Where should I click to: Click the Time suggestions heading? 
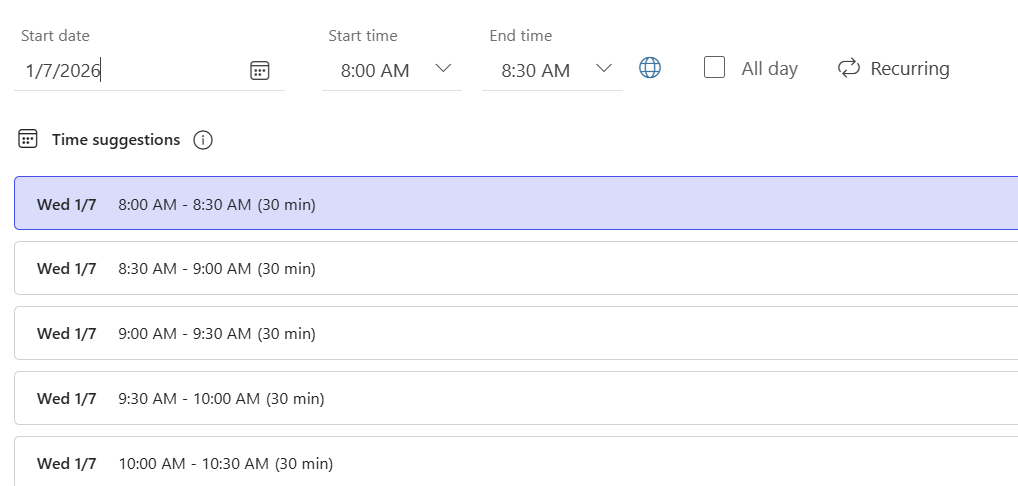[116, 140]
